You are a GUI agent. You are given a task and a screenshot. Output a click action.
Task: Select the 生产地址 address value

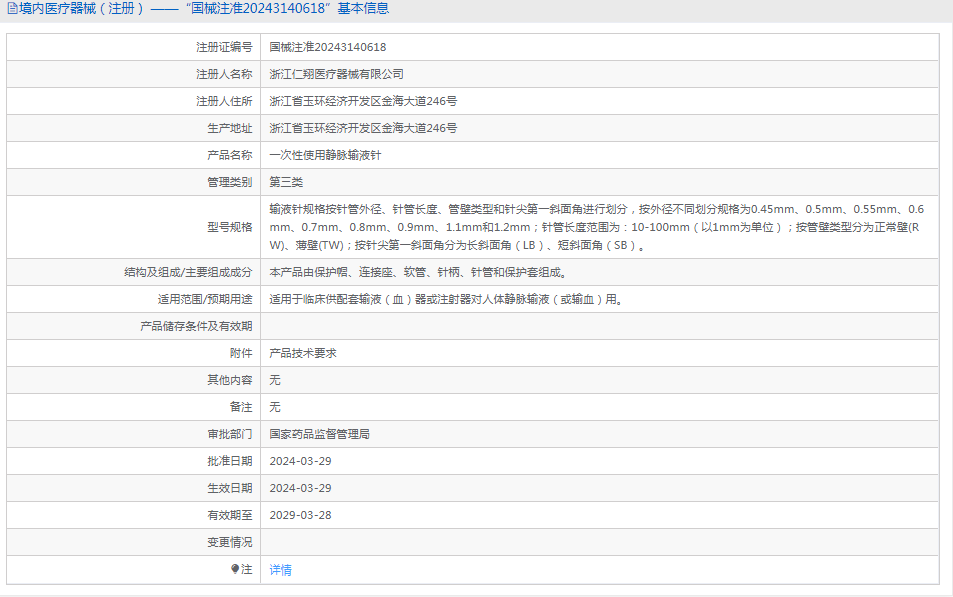point(363,128)
